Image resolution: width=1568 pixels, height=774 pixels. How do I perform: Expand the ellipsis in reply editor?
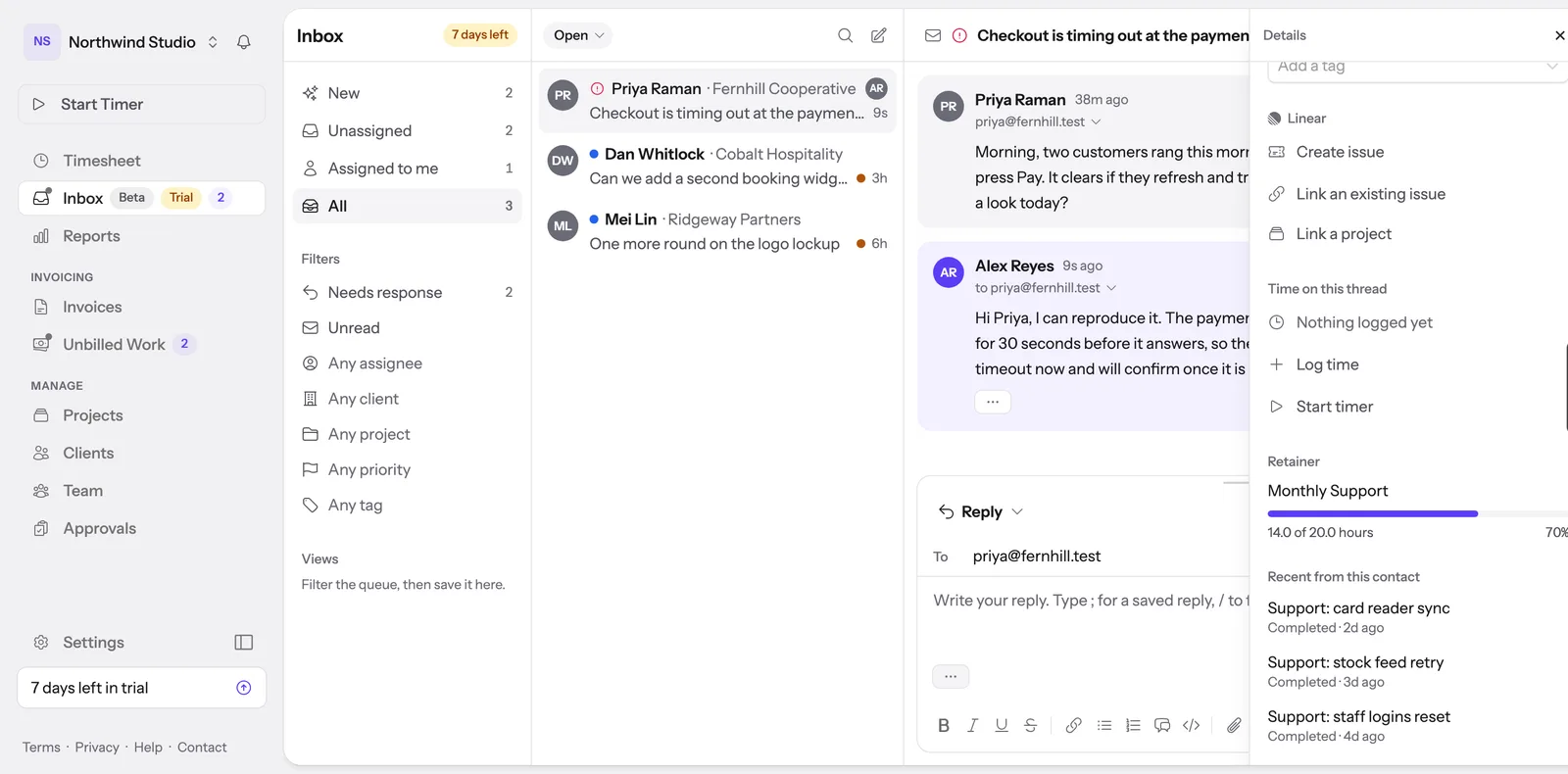coord(951,676)
